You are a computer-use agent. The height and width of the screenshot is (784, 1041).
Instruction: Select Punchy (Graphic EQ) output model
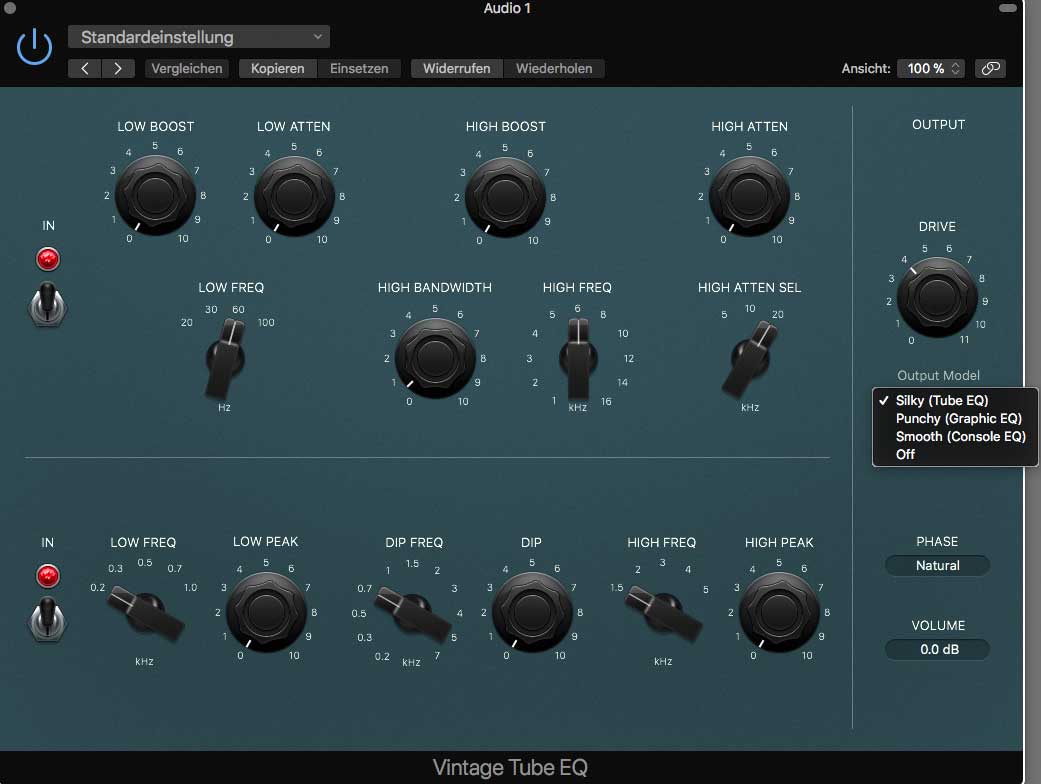958,419
